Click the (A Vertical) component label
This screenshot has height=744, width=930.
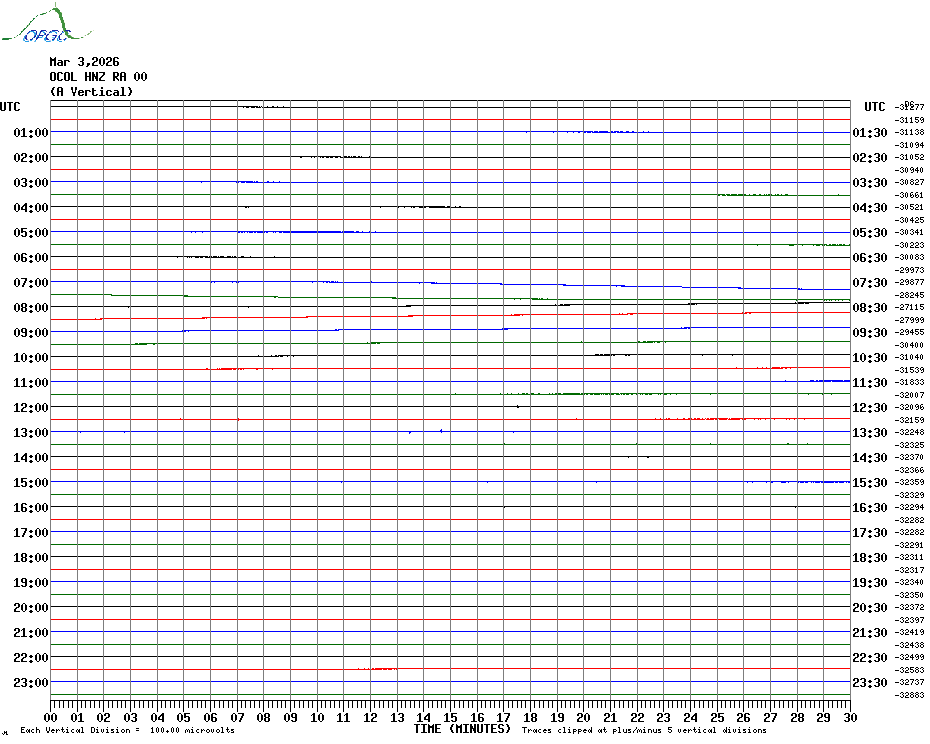91,92
